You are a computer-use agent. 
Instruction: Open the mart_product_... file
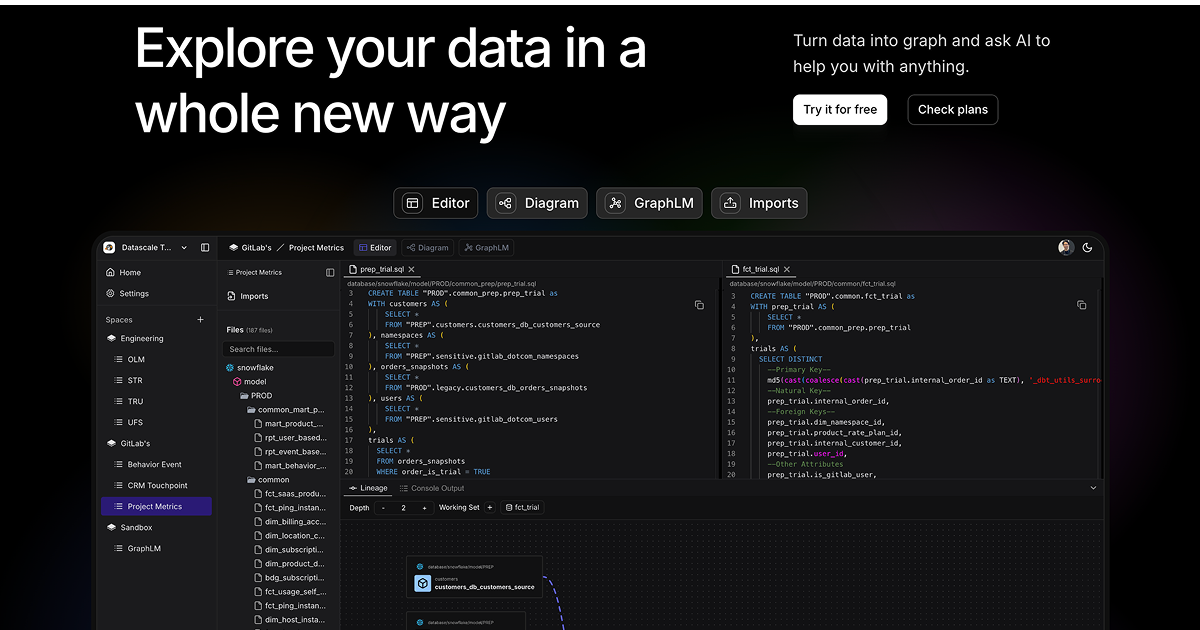coord(289,423)
